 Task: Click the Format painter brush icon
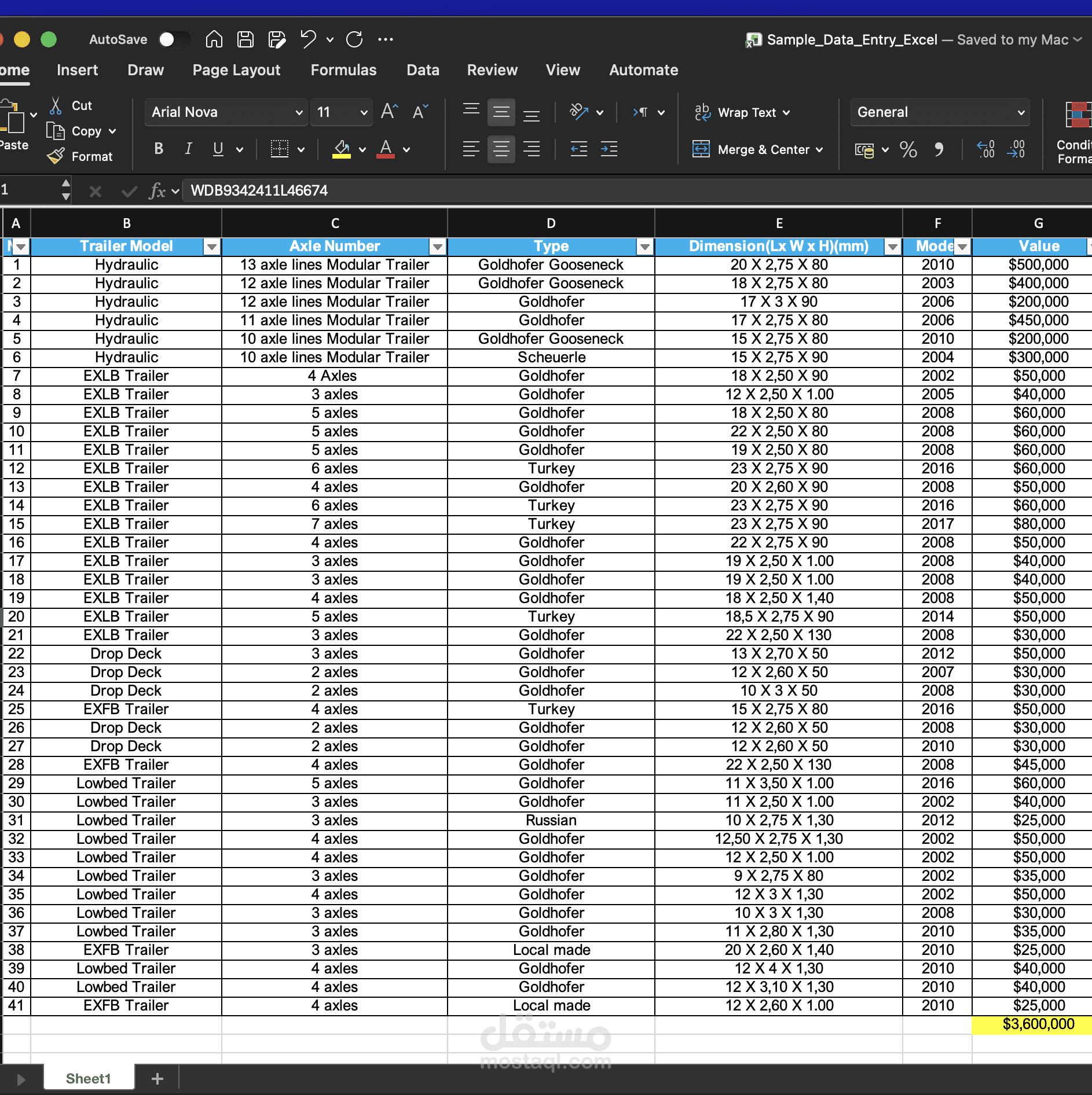(x=56, y=156)
